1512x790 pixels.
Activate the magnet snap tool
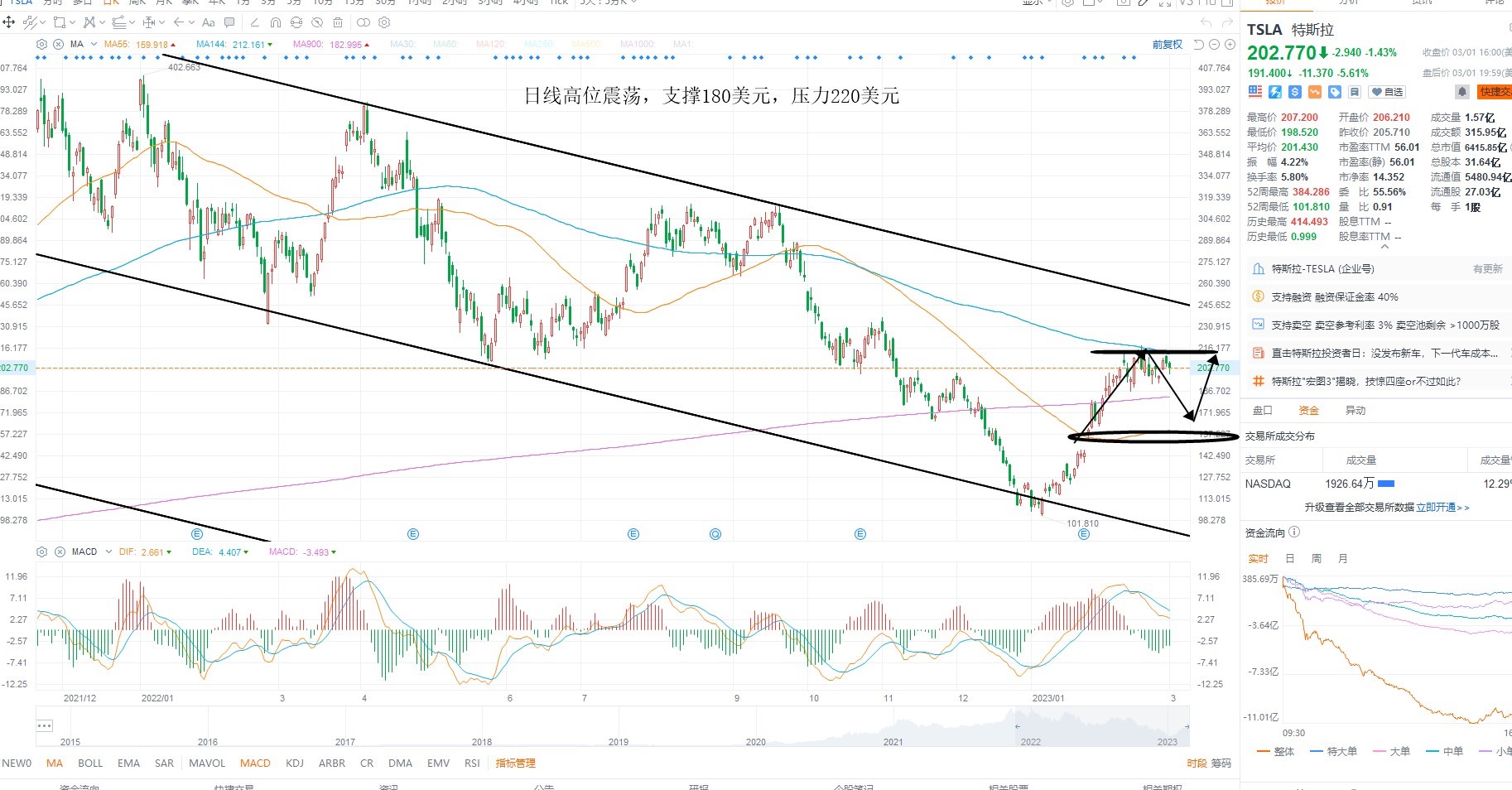(x=276, y=22)
